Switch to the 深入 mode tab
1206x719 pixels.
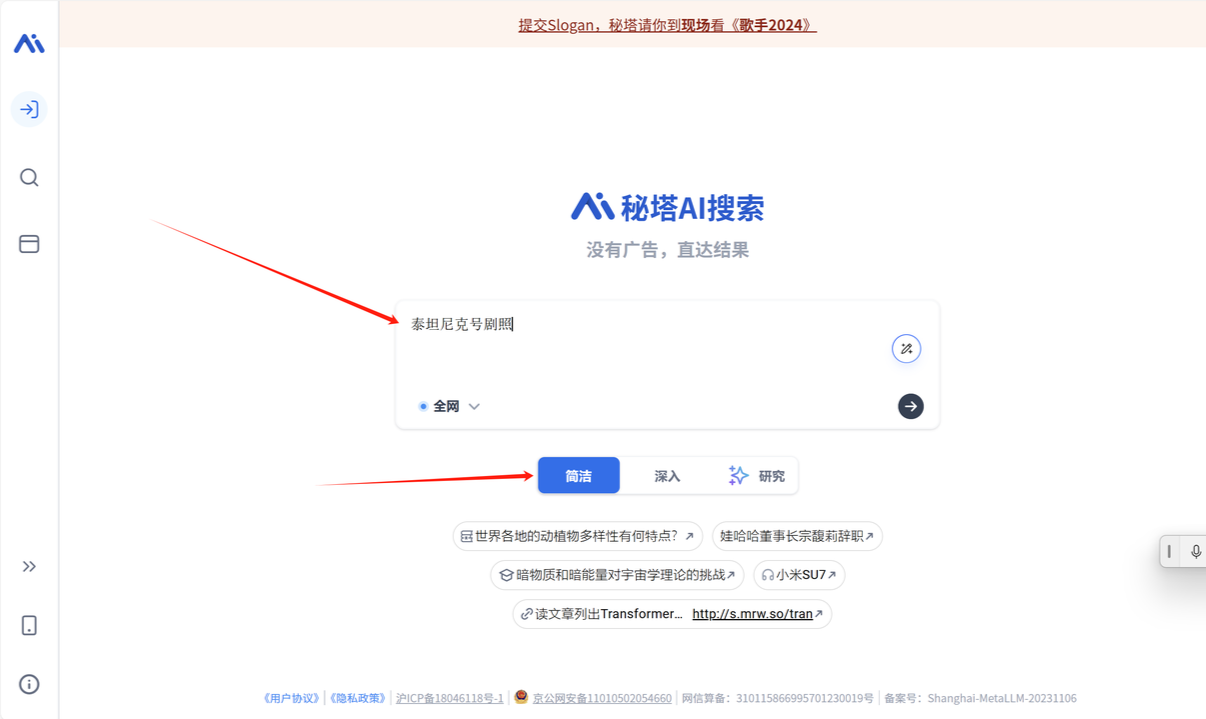667,476
